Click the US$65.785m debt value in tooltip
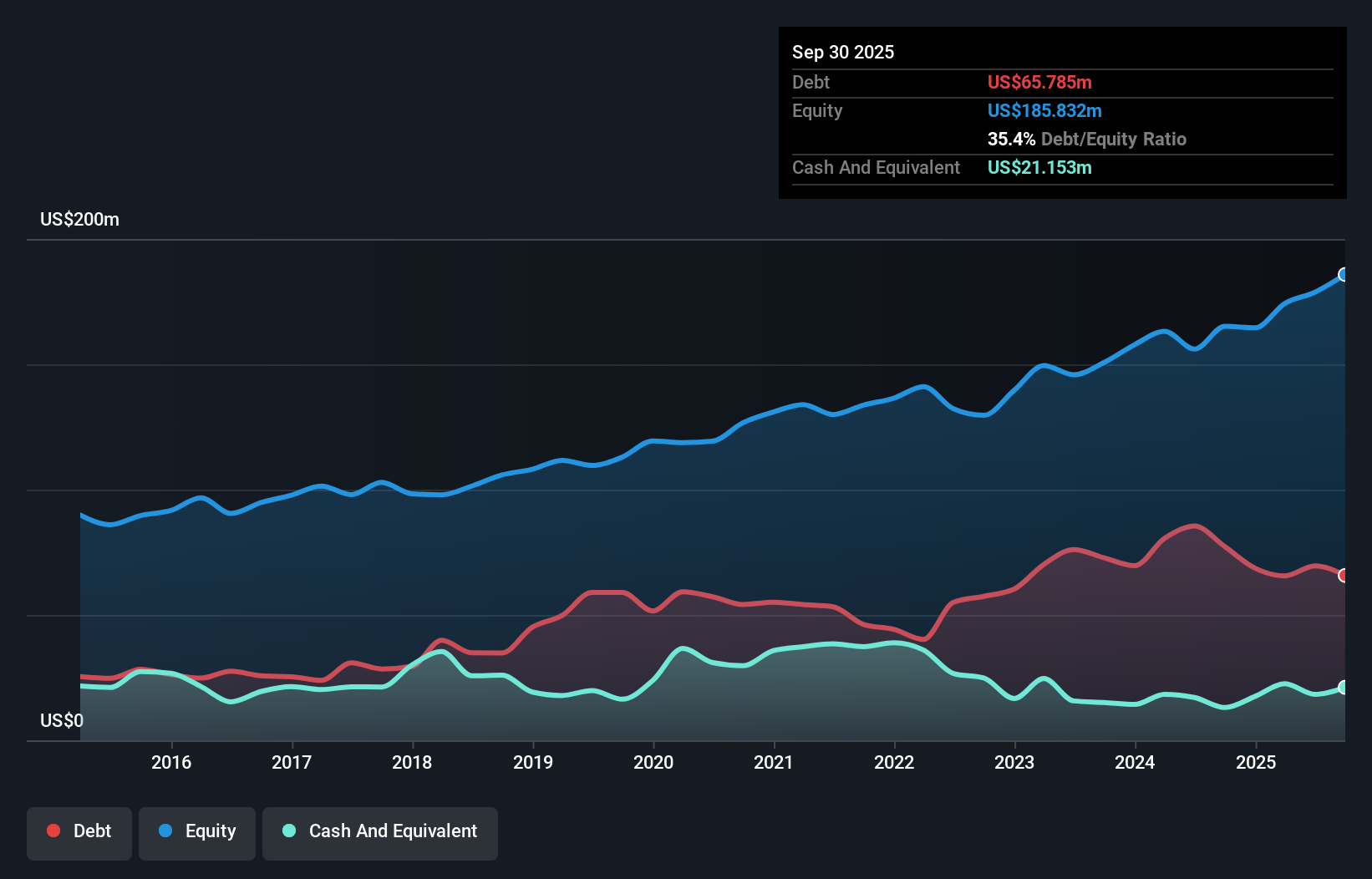The image size is (1372, 879). click(x=1039, y=82)
